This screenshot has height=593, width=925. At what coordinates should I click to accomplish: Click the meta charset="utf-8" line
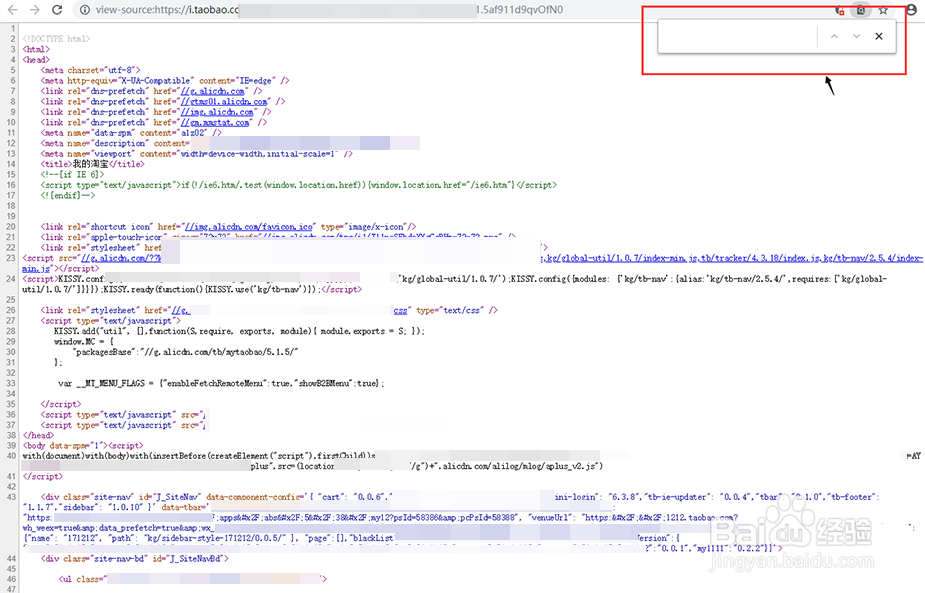point(90,70)
